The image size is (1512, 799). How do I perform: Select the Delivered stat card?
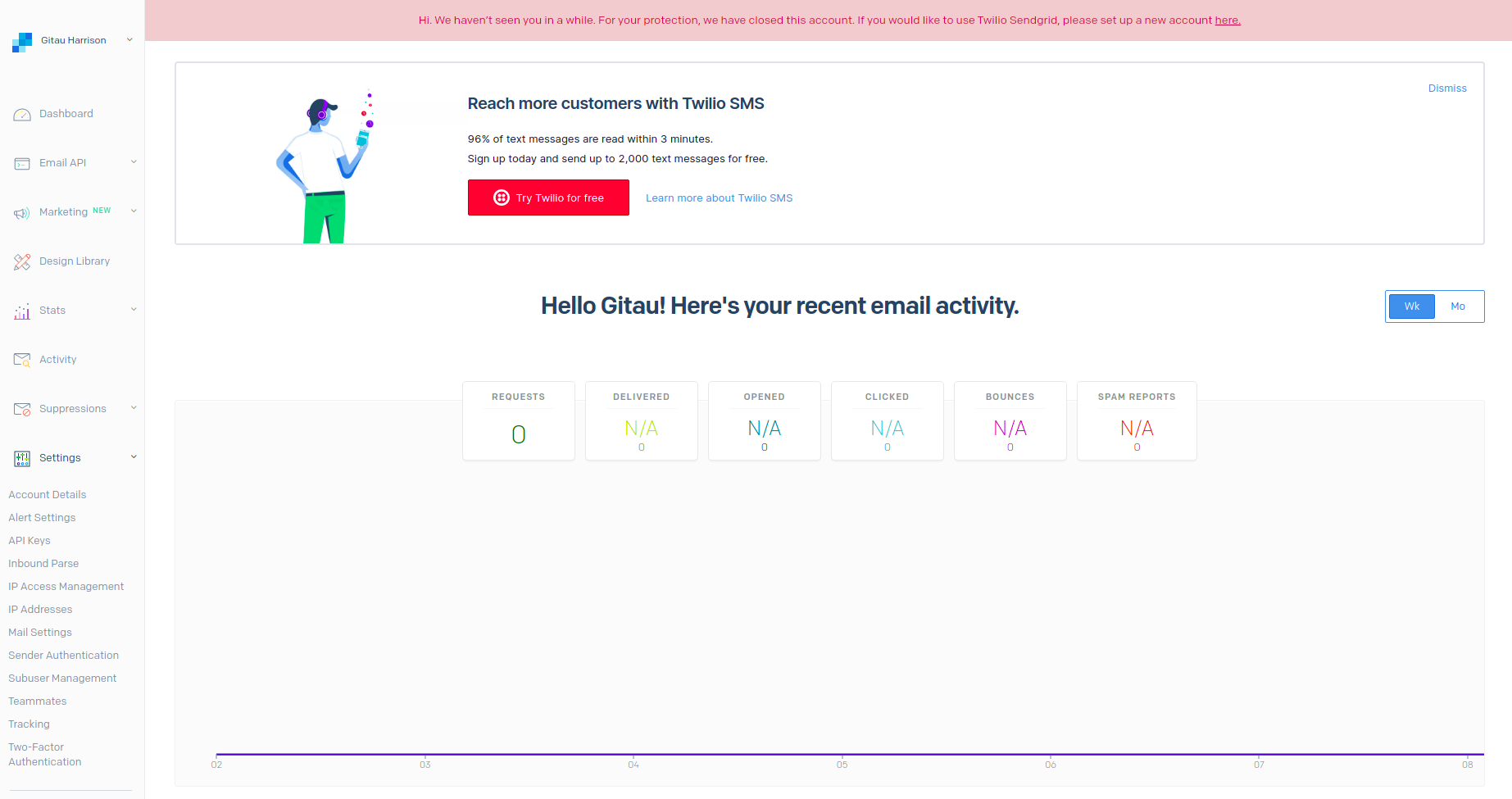pyautogui.click(x=642, y=420)
